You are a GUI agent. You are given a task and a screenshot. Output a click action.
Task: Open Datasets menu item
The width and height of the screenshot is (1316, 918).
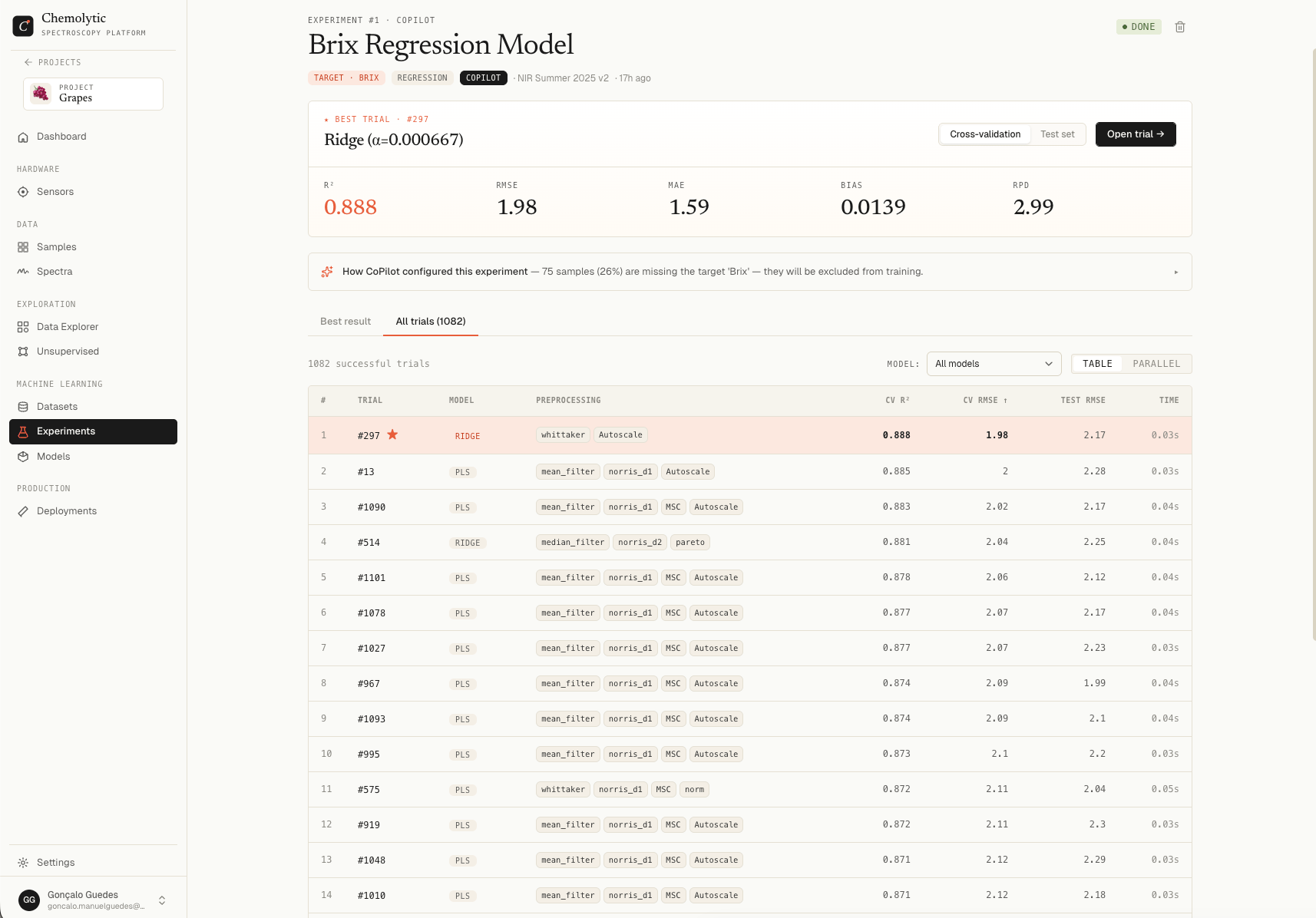[x=94, y=407]
